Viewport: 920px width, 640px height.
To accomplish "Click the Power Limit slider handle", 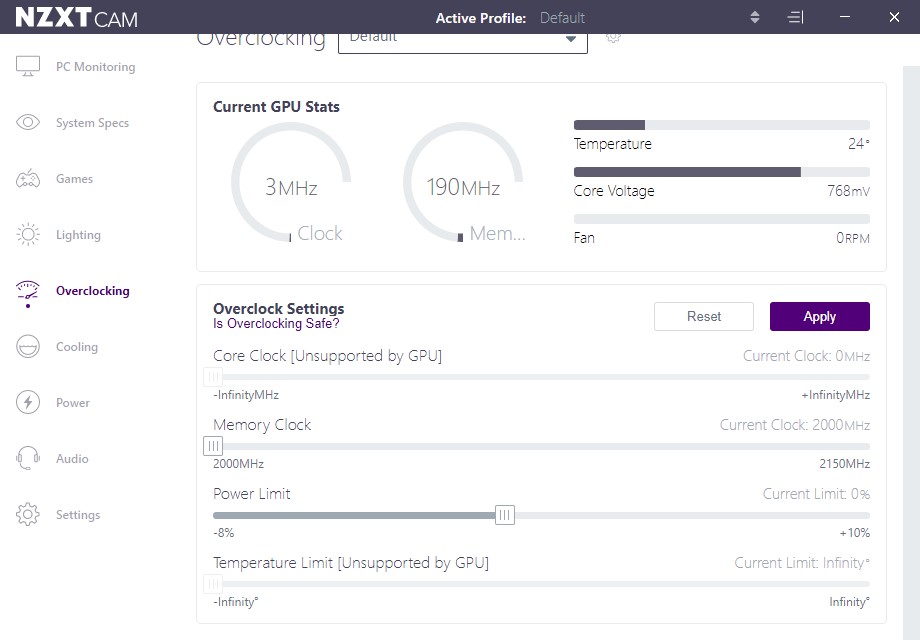I will [505, 515].
